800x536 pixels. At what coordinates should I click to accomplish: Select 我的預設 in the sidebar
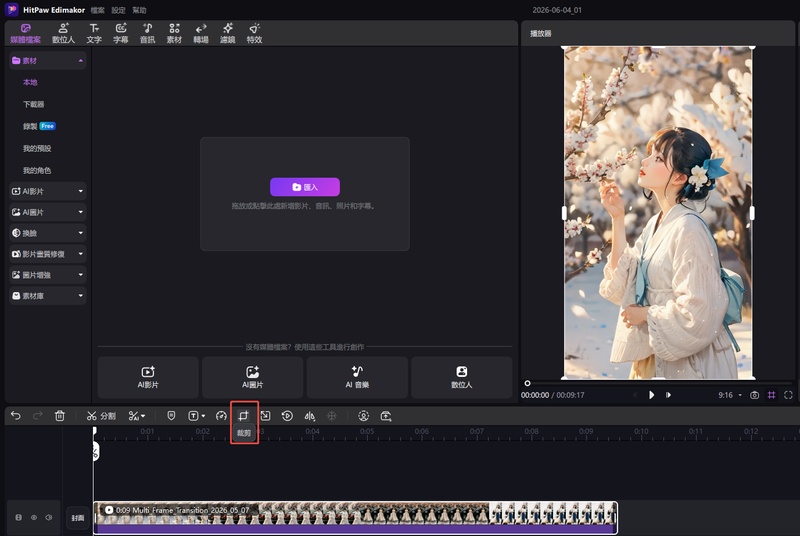(x=37, y=148)
